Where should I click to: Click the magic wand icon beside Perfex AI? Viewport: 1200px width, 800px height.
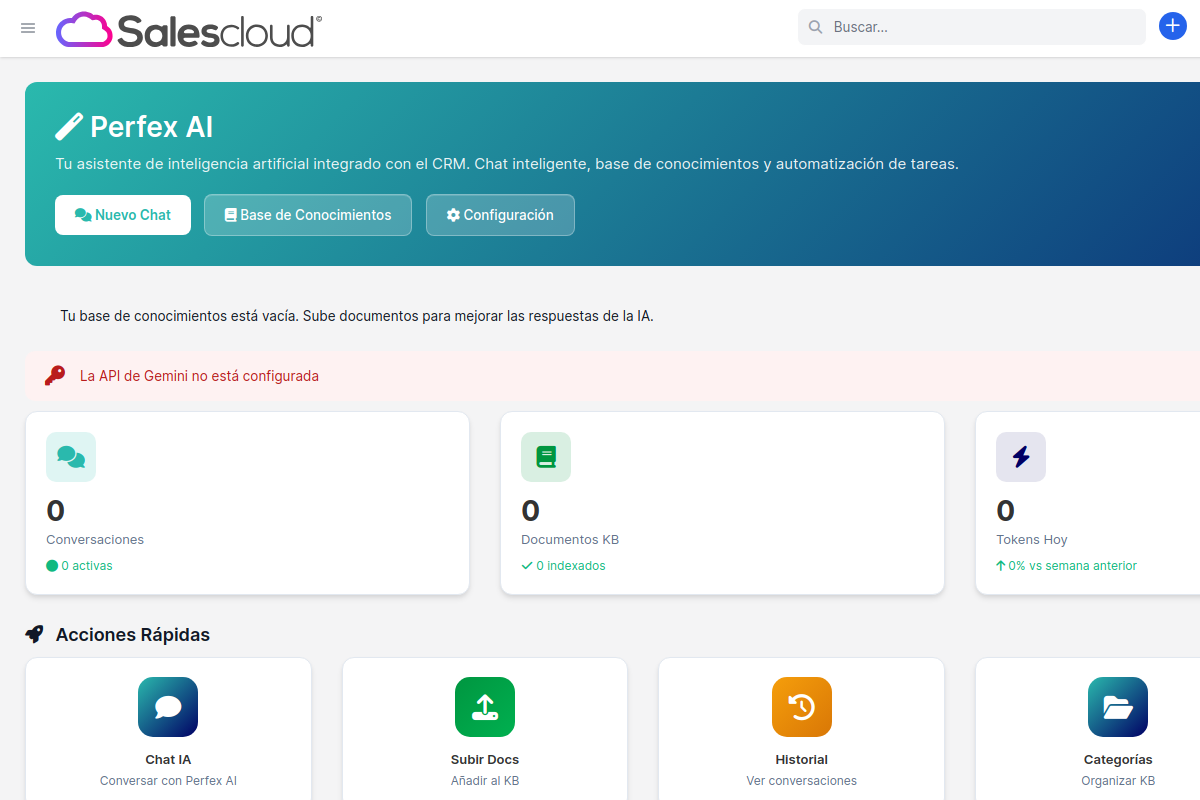tap(69, 127)
